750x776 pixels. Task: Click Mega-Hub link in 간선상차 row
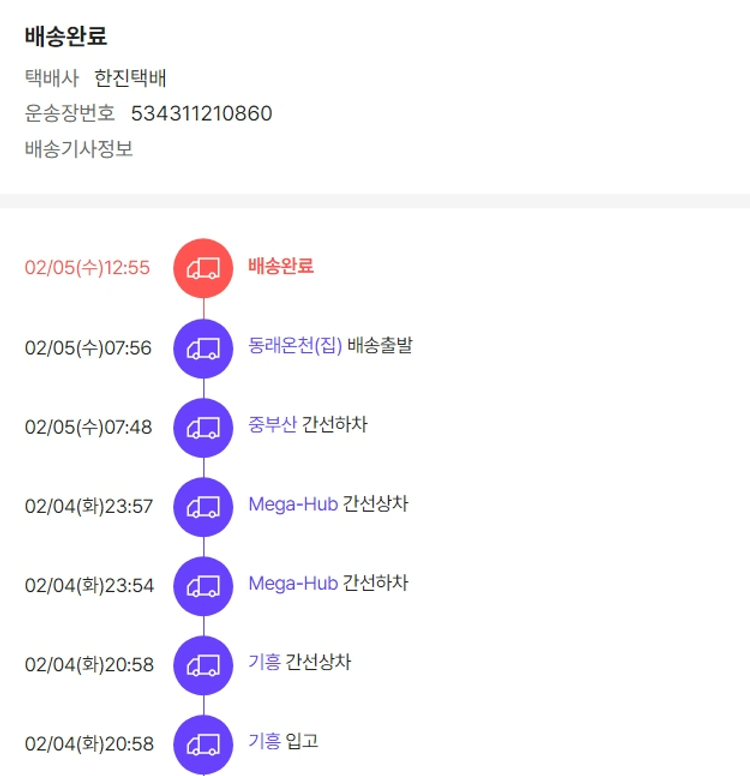pyautogui.click(x=292, y=504)
